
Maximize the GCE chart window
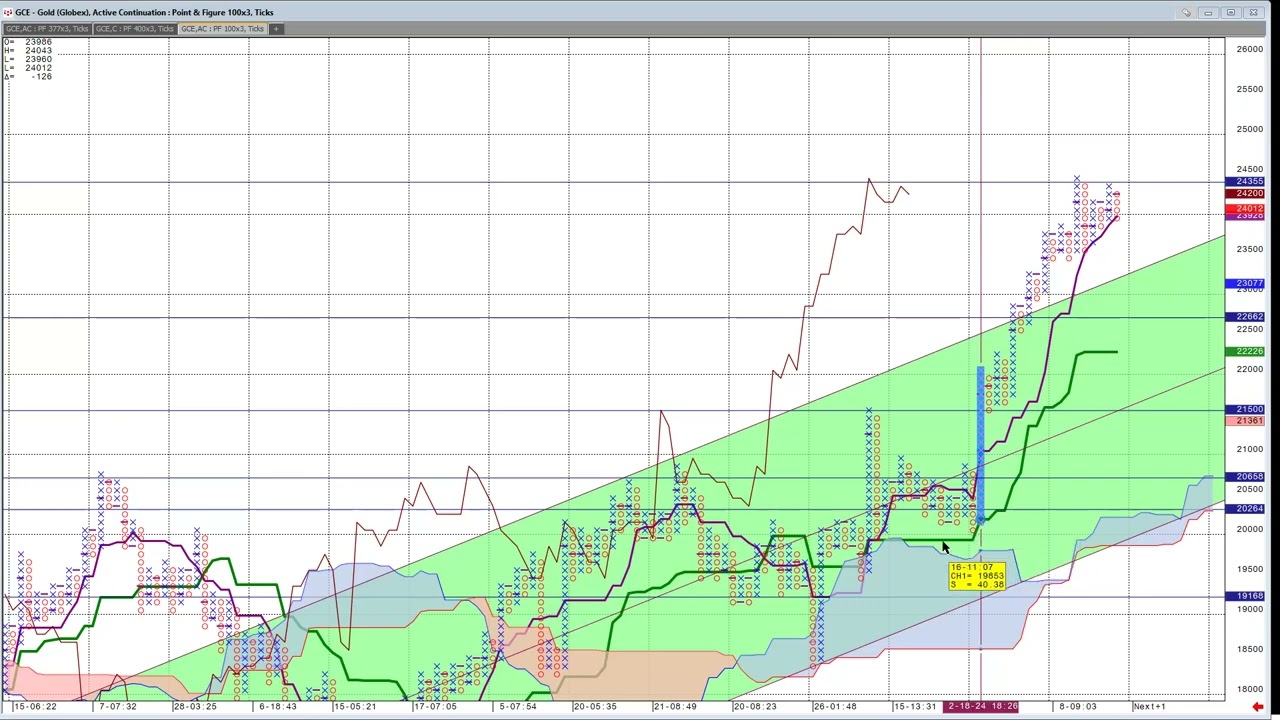1230,12
